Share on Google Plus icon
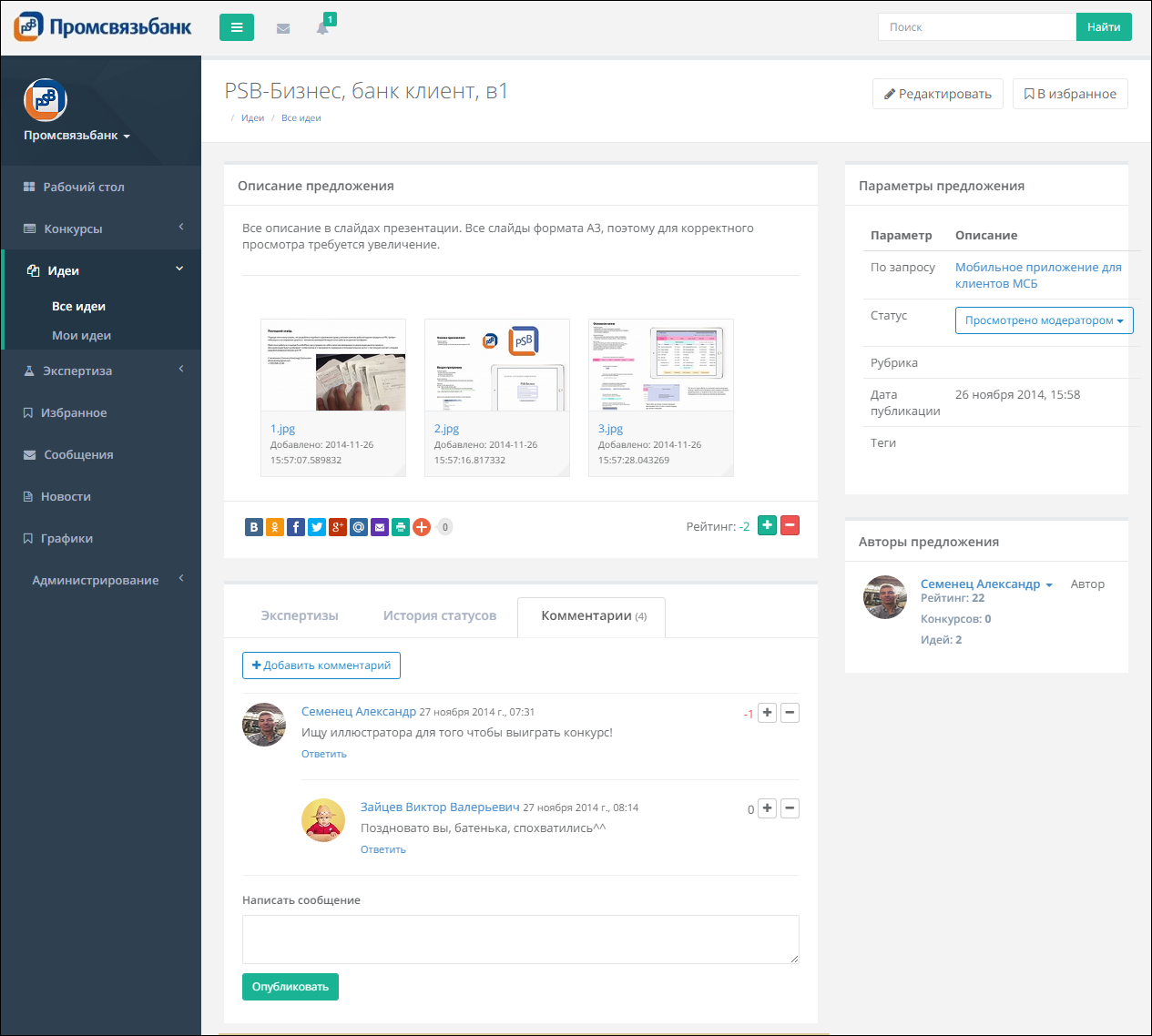This screenshot has width=1152, height=1036. (338, 527)
